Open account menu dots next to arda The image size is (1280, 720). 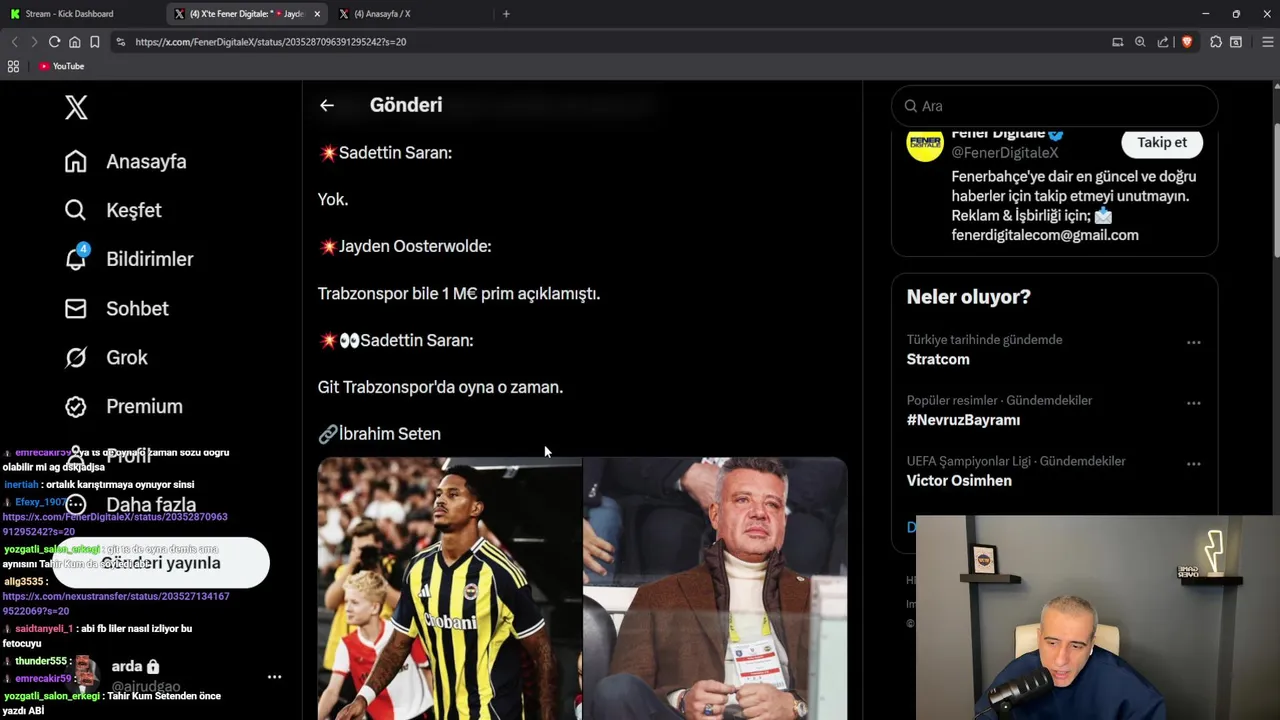(274, 677)
